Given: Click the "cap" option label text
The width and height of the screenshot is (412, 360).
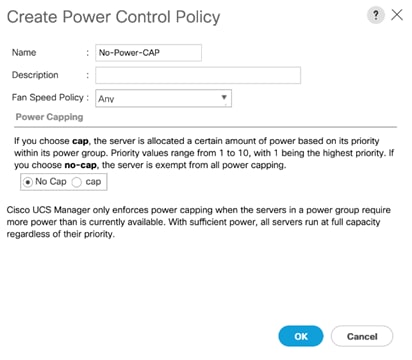Looking at the screenshot, I should tap(93, 182).
